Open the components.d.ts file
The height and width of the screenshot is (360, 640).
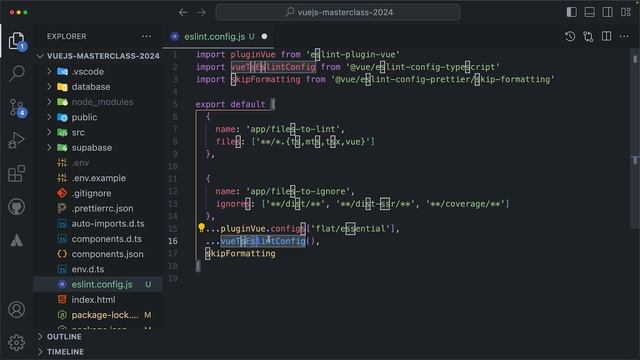98,239
